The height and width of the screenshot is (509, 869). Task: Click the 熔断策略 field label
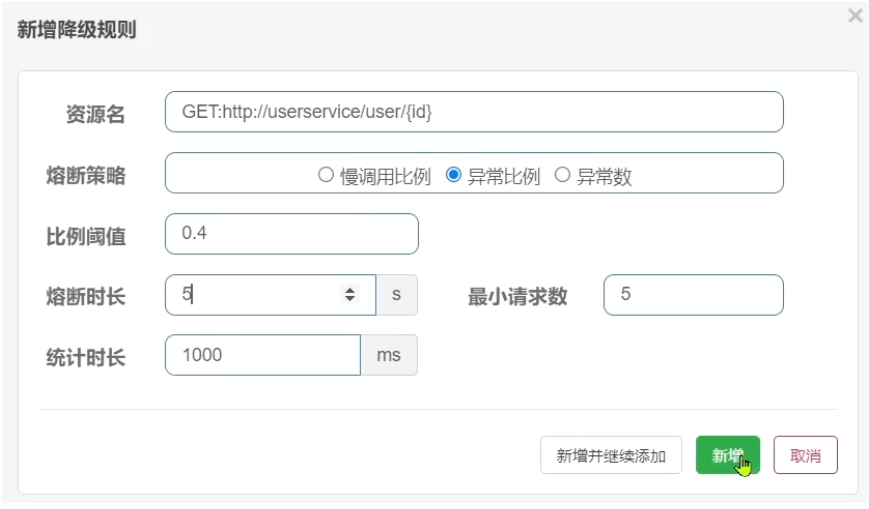coord(86,175)
